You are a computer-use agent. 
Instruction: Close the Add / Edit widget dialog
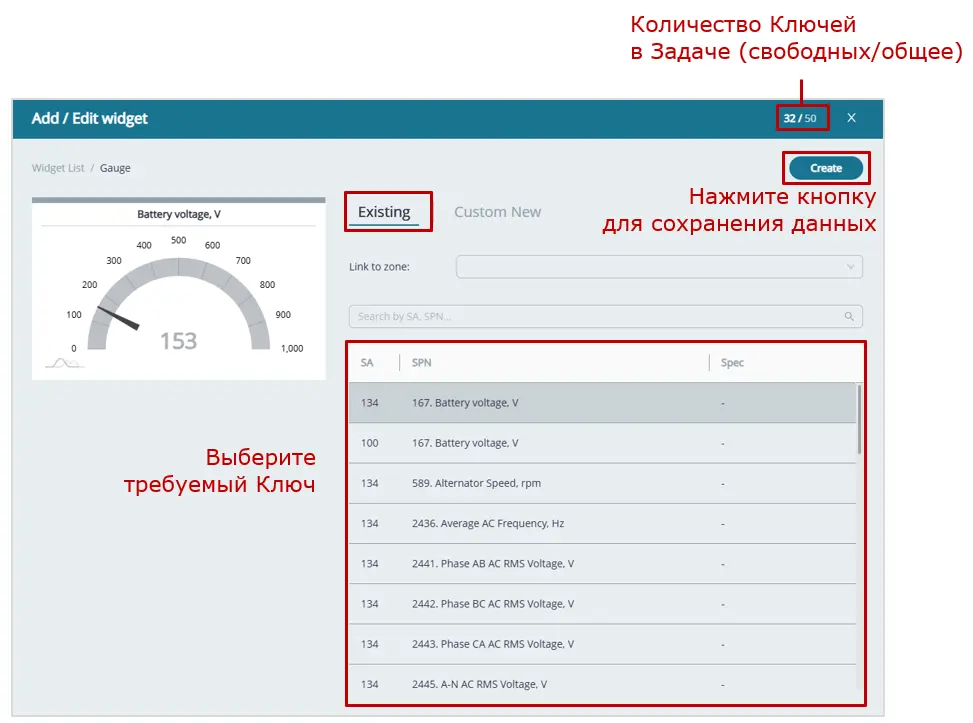coord(851,117)
